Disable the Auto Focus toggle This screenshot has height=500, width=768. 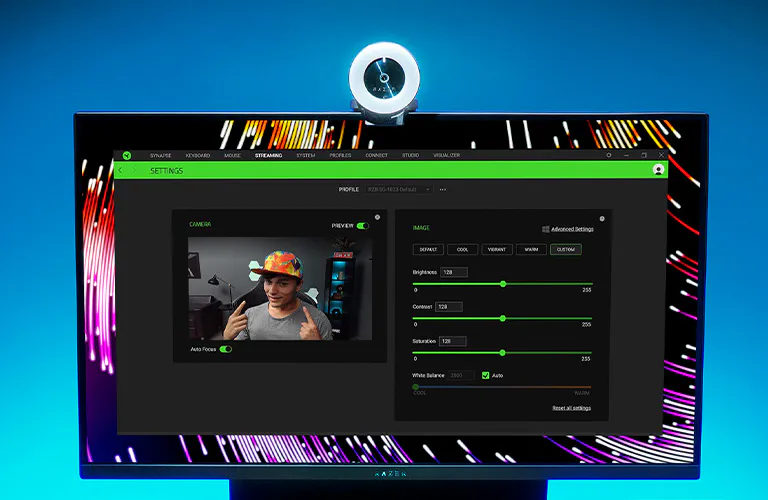click(x=225, y=350)
